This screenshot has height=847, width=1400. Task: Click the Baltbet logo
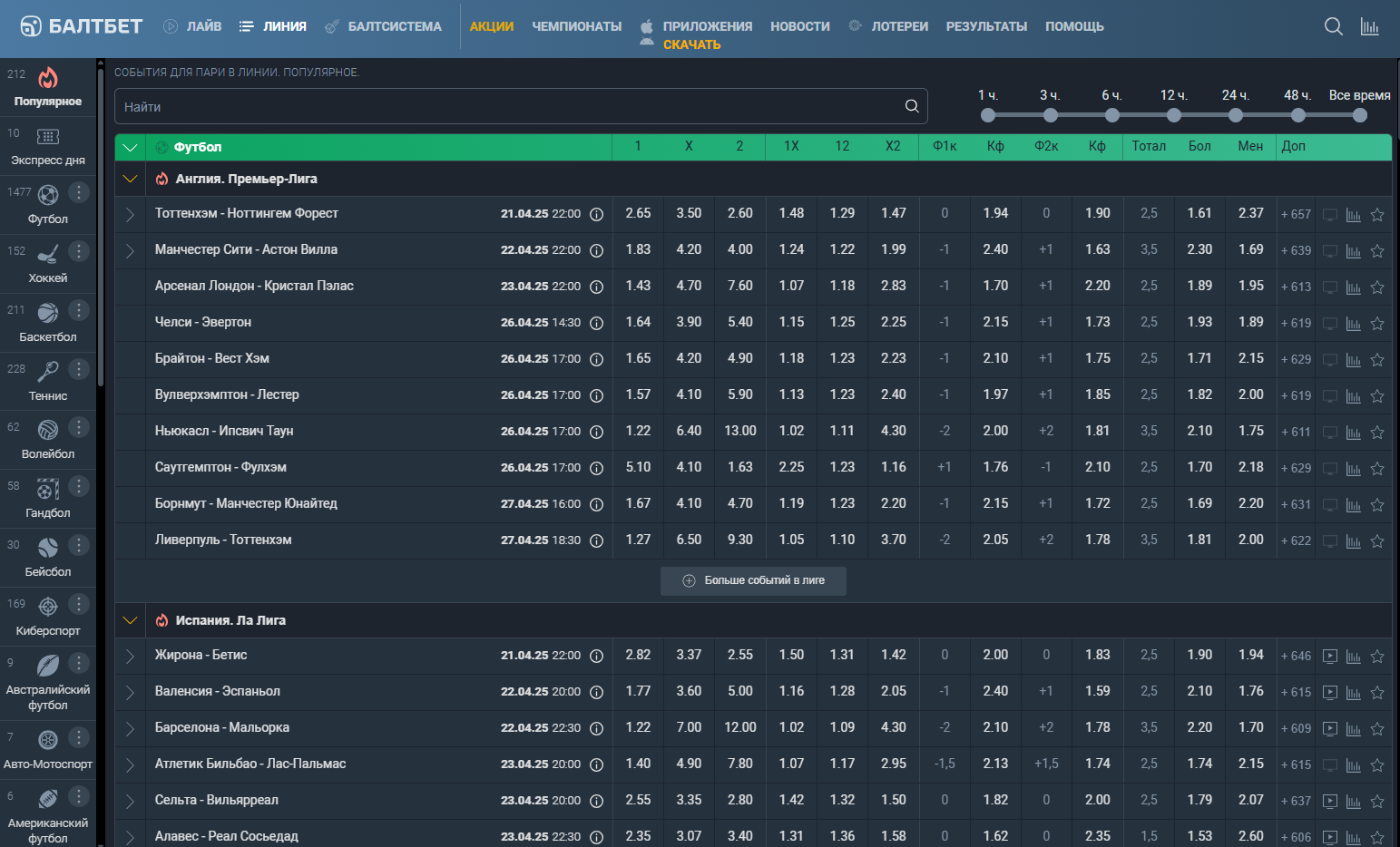(x=82, y=26)
